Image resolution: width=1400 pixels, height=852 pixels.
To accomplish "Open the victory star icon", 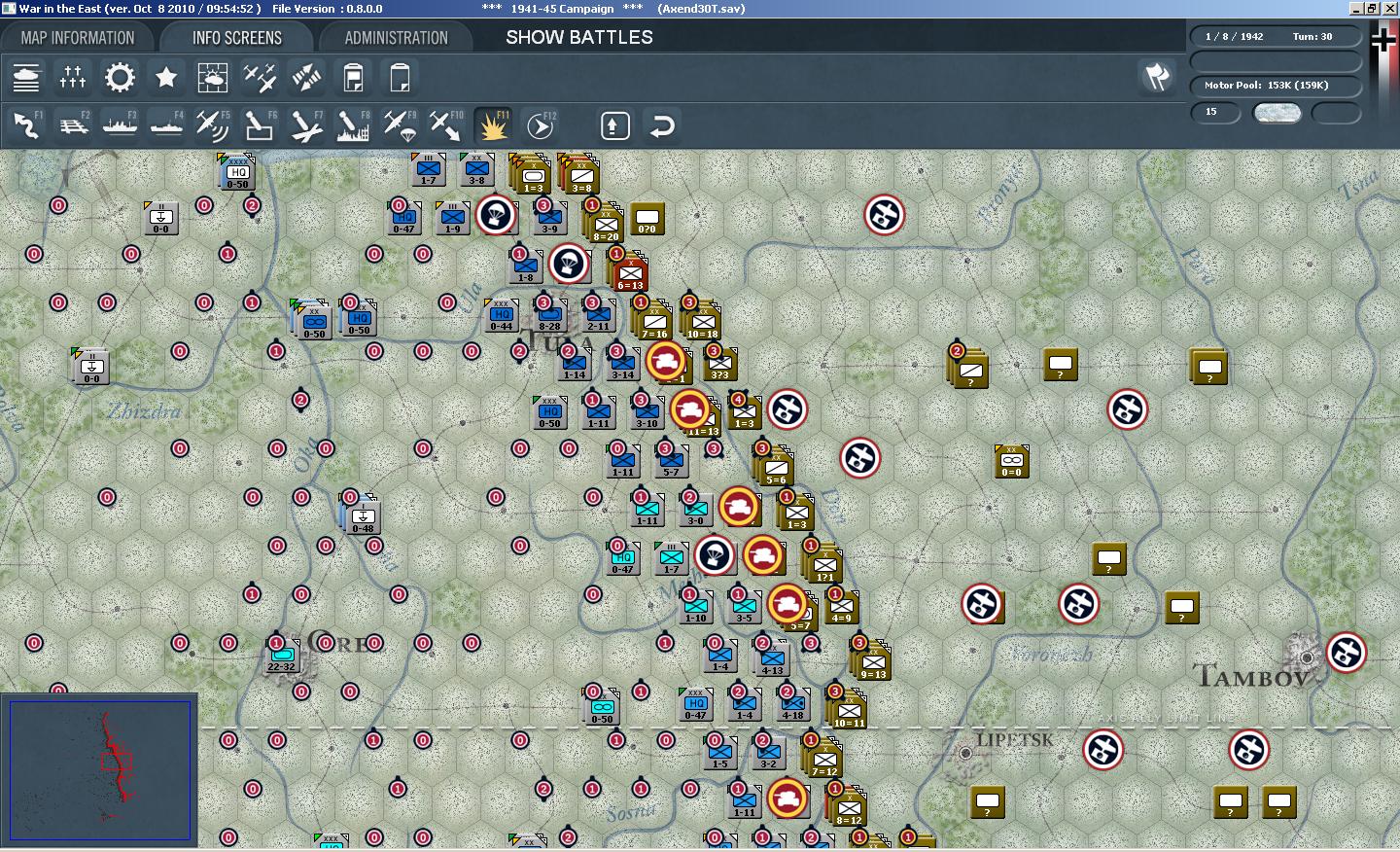I will 166,77.
